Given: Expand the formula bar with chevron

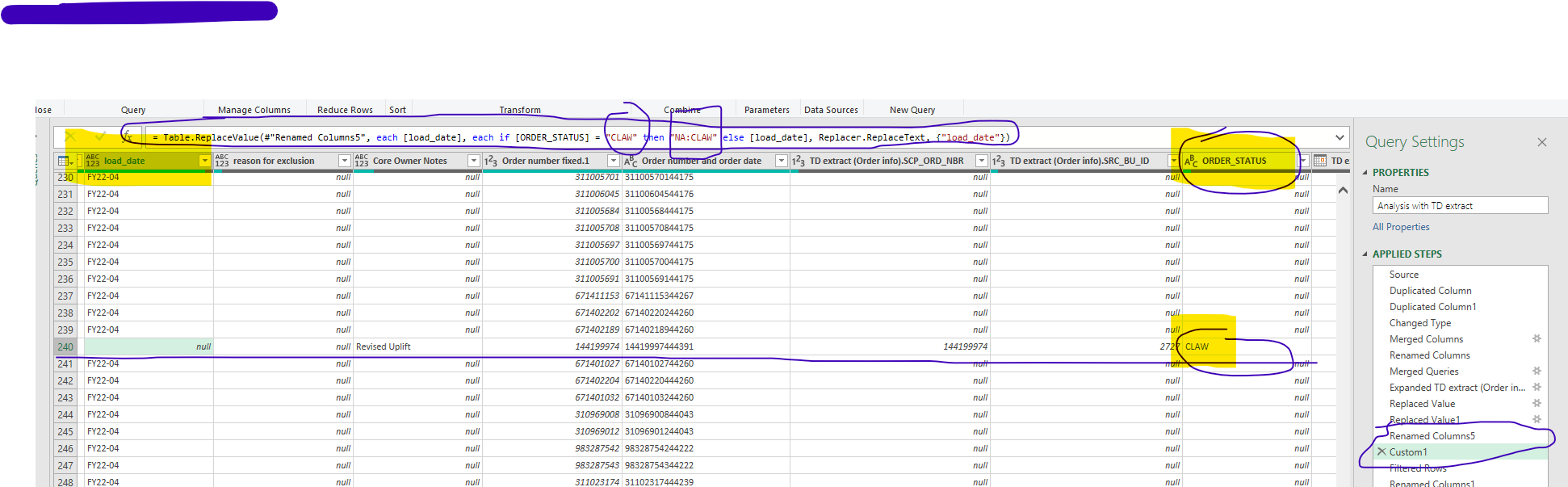Looking at the screenshot, I should pos(1340,137).
